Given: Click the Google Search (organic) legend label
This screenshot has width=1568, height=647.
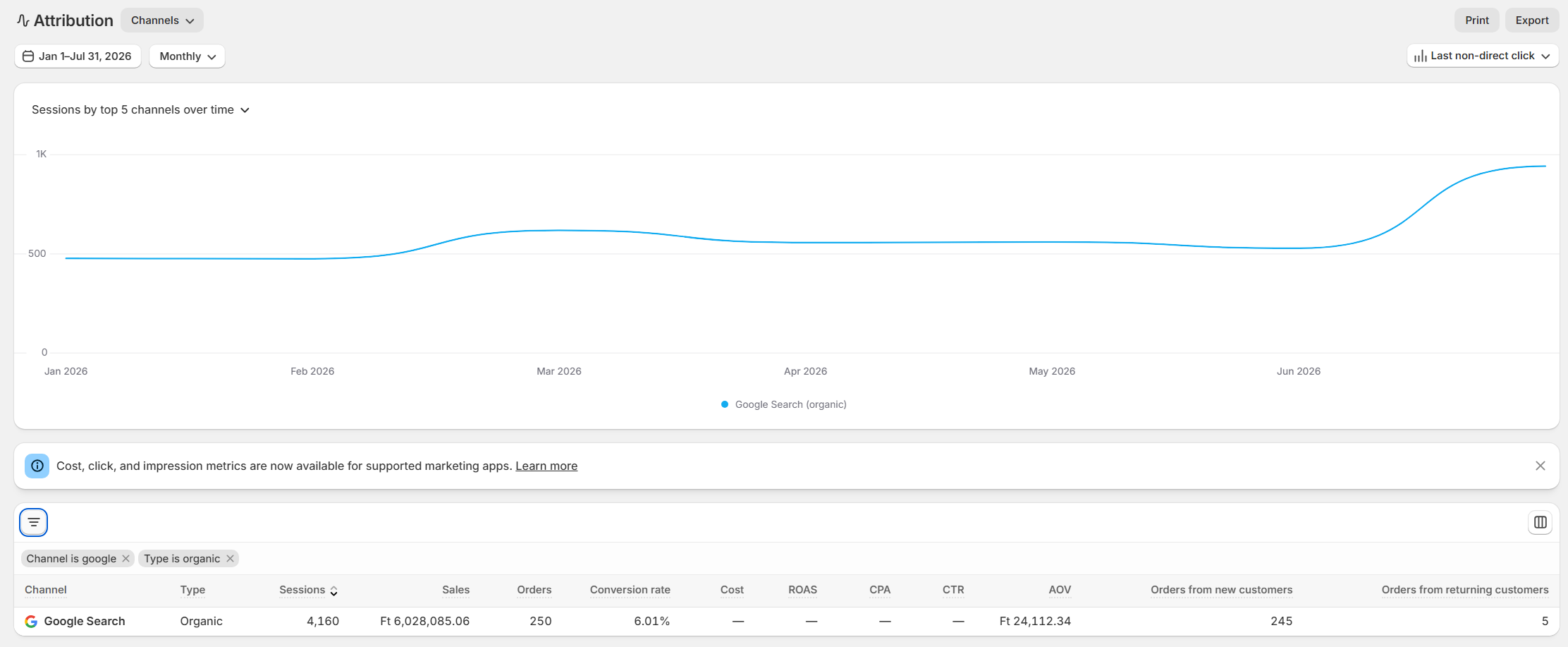Looking at the screenshot, I should click(x=791, y=404).
